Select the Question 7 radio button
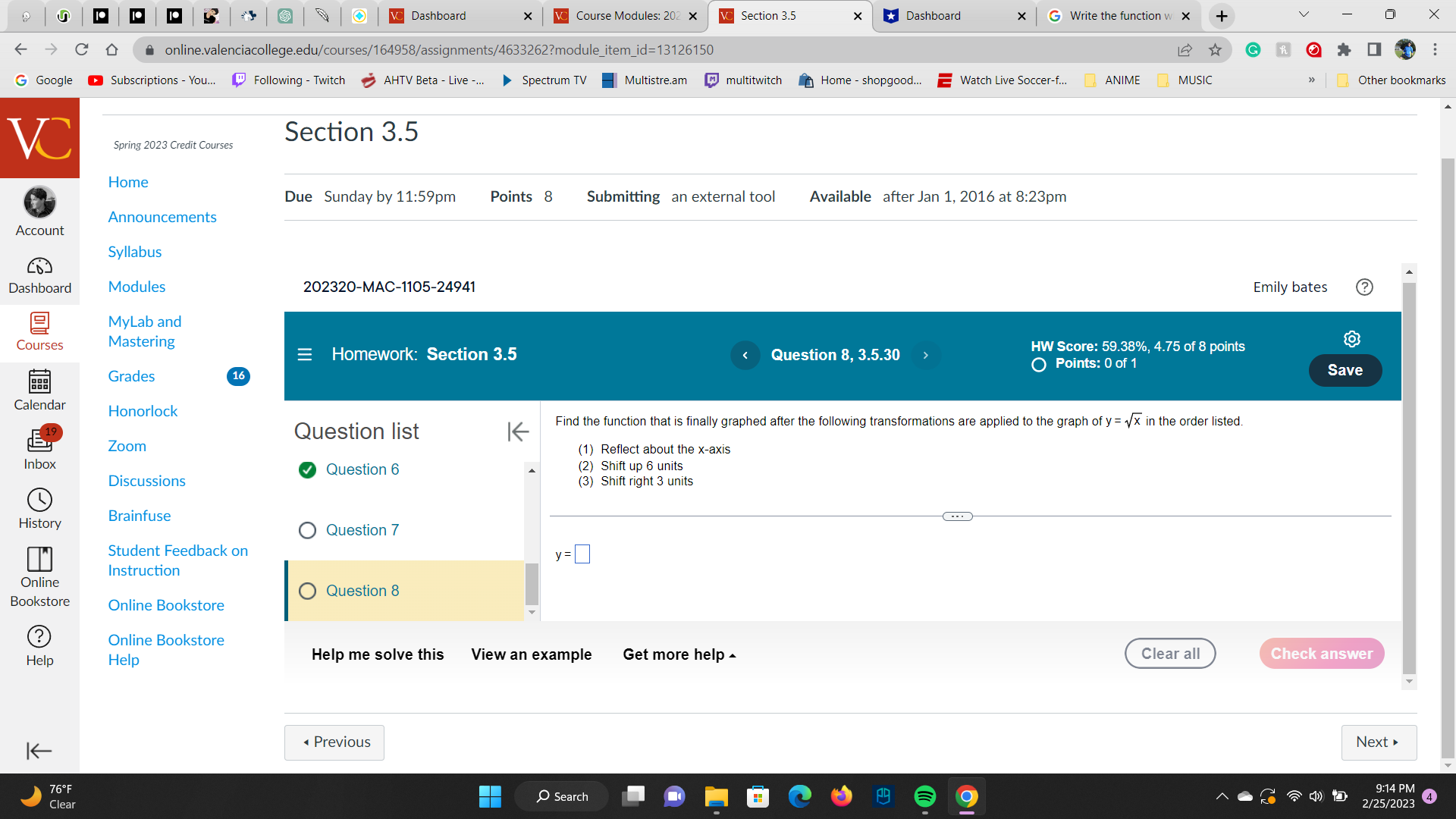 click(307, 529)
